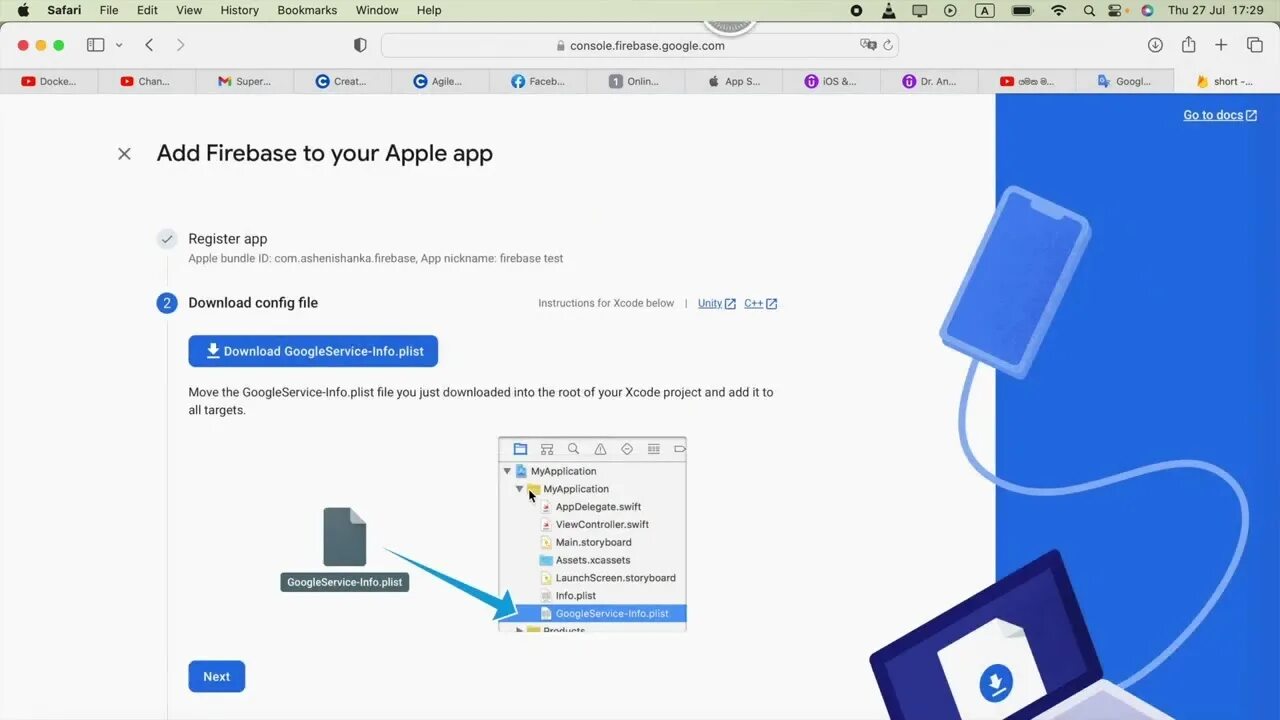Switch to the Super... Gmail tab
The width and height of the screenshot is (1280, 720).
point(245,82)
